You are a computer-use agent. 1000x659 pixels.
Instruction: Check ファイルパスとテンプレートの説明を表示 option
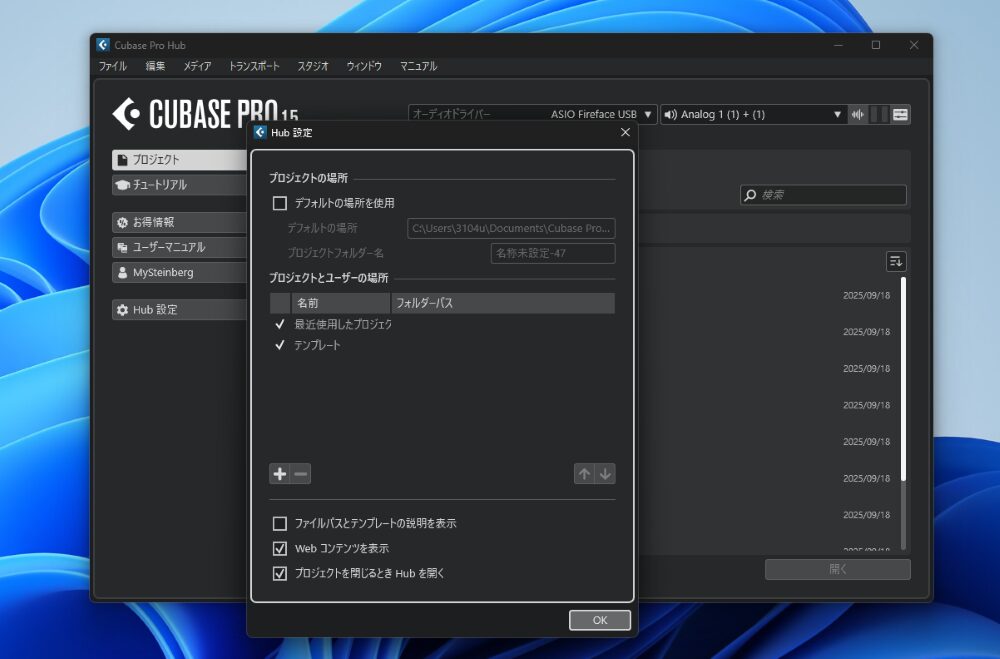click(x=280, y=523)
